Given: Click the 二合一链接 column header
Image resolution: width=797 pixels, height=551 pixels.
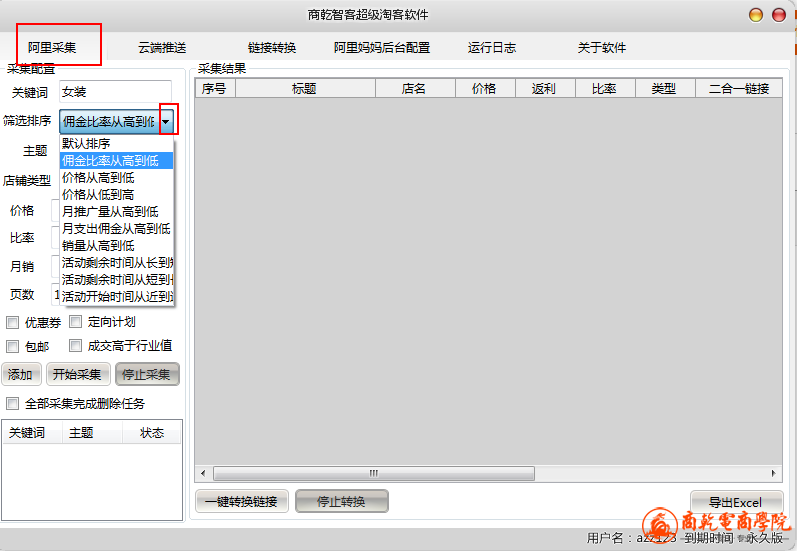Looking at the screenshot, I should tap(739, 88).
